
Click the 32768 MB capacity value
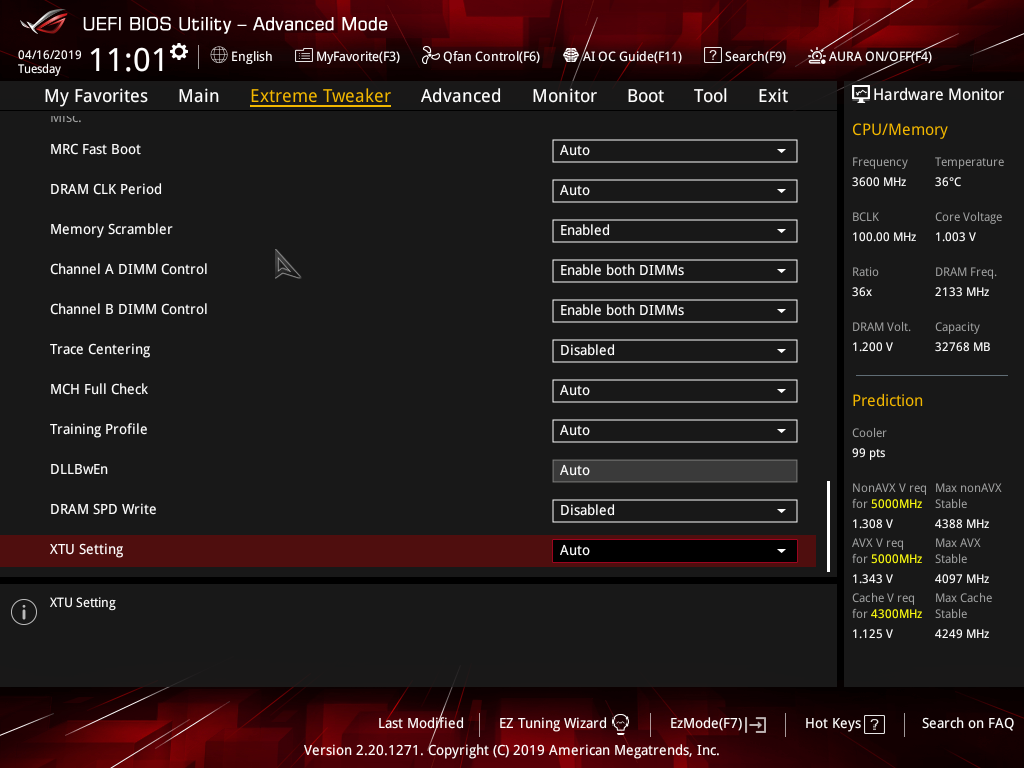tap(962, 347)
